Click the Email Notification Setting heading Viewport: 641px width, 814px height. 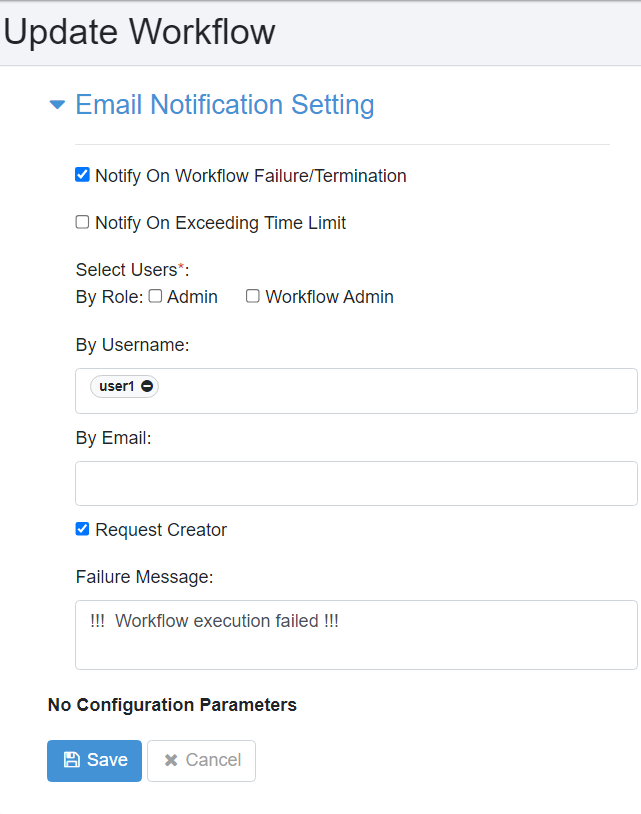225,105
